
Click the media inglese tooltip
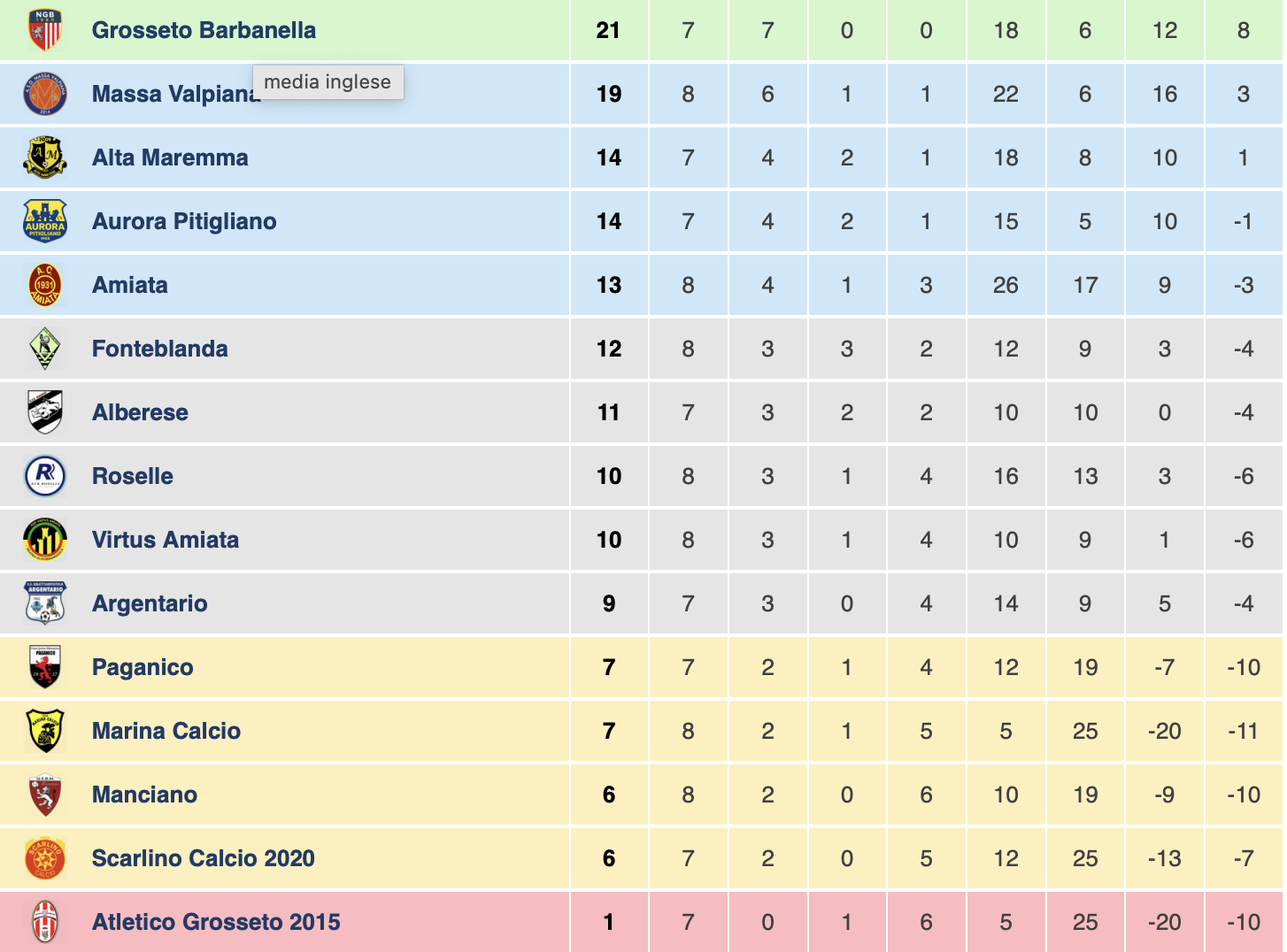(x=328, y=82)
